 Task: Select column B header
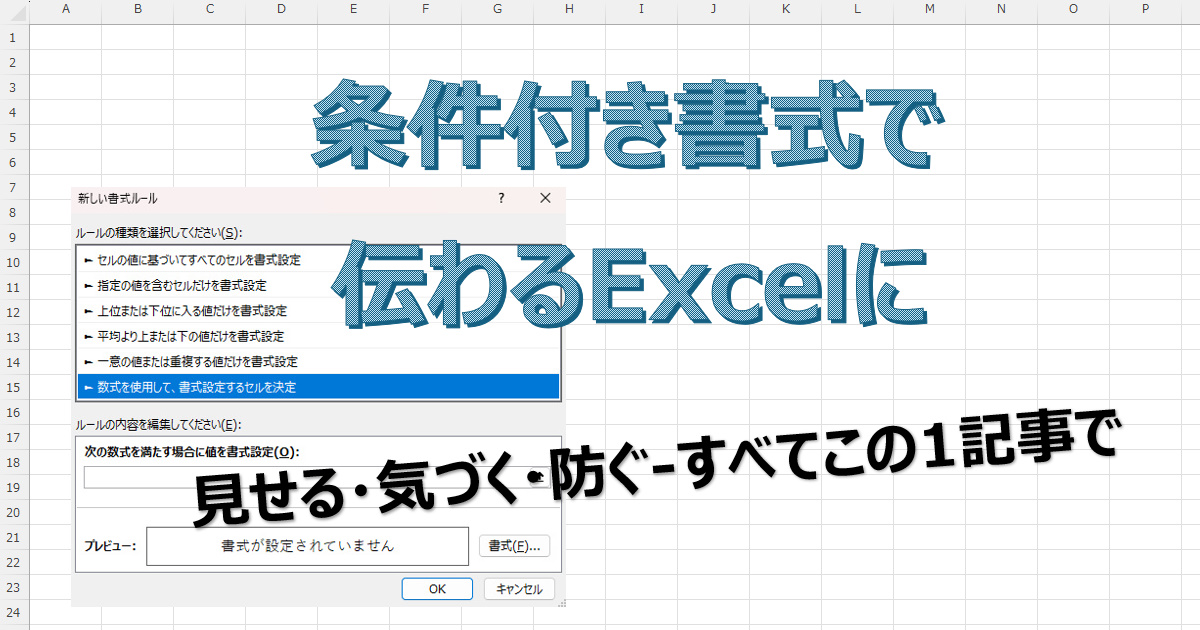coord(138,9)
